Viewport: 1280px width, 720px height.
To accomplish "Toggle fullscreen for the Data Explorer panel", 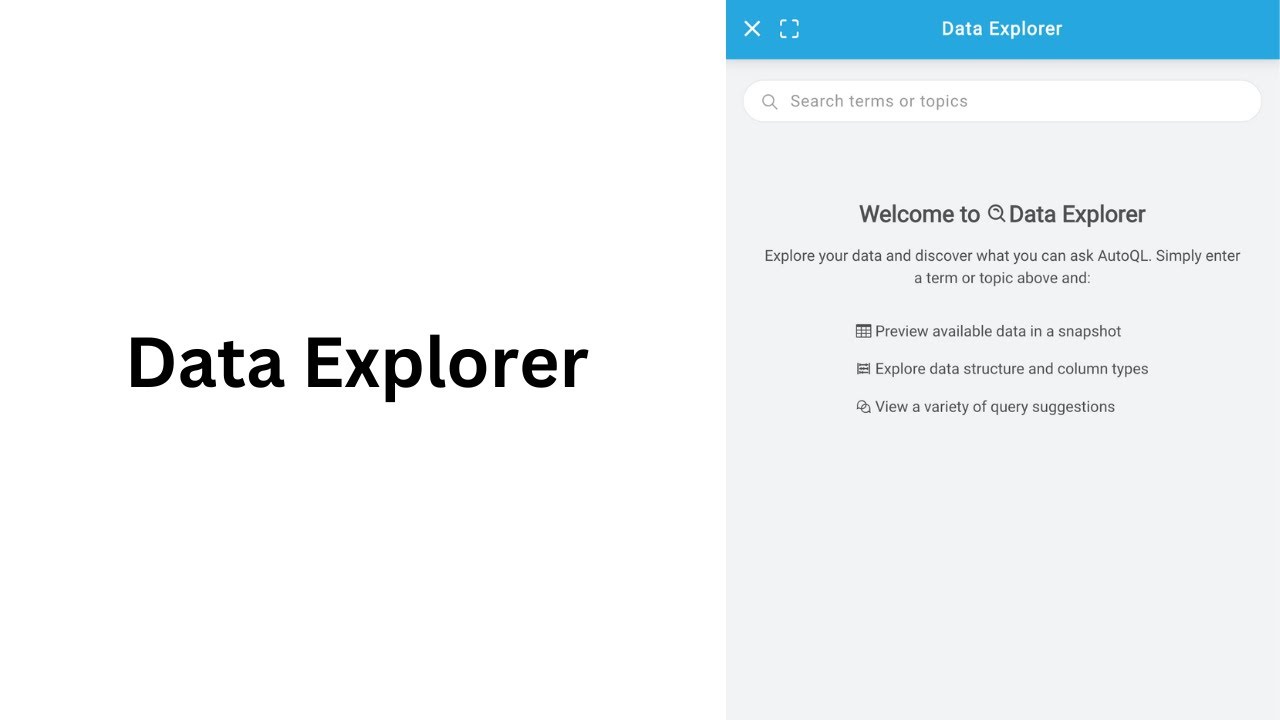I will [x=789, y=29].
